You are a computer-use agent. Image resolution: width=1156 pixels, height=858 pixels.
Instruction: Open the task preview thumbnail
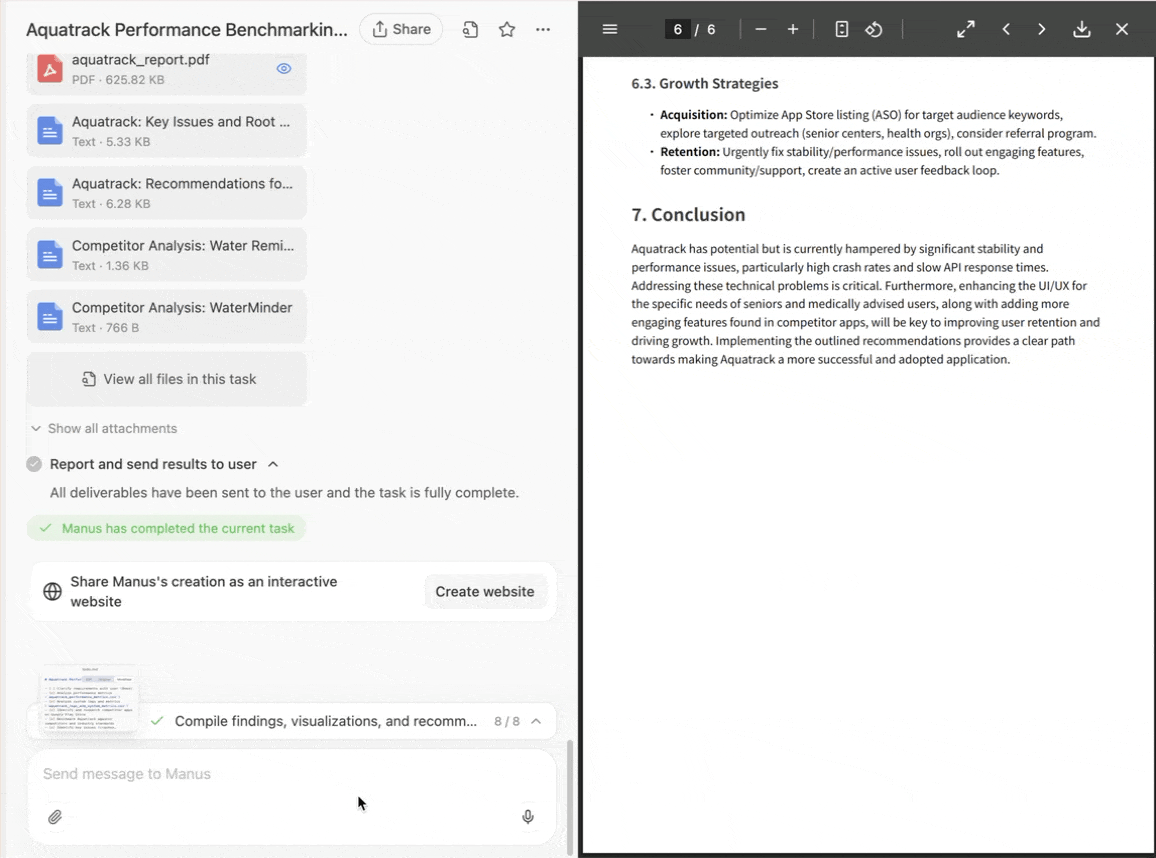point(88,698)
